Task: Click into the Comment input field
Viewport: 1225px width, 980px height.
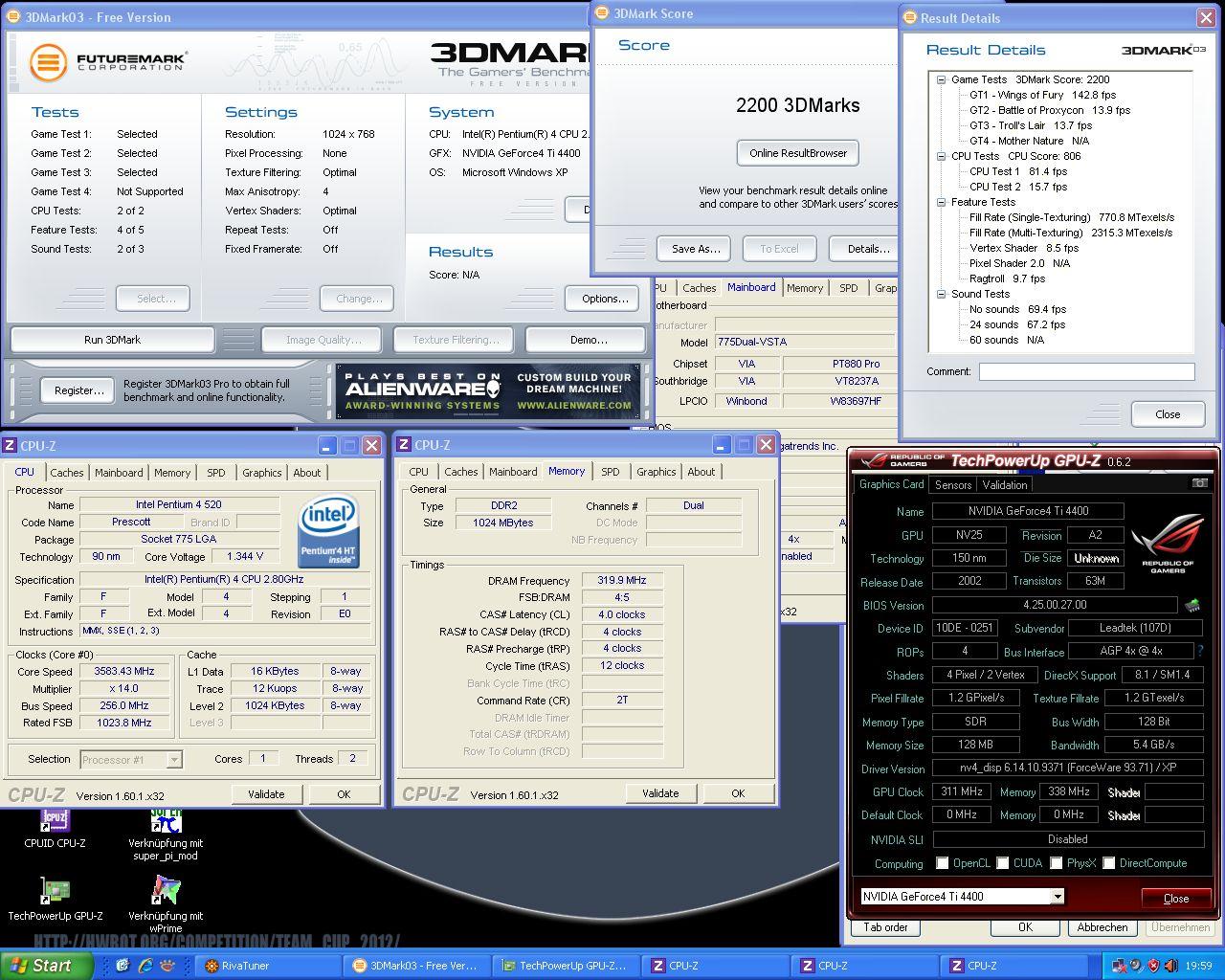Action: 1086,371
